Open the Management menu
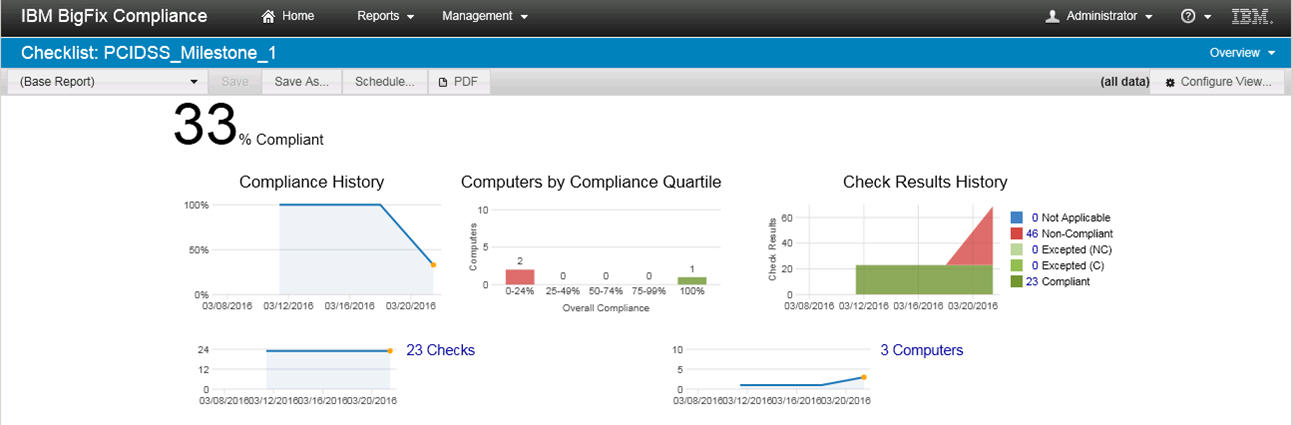This screenshot has width=1293, height=425. click(485, 16)
